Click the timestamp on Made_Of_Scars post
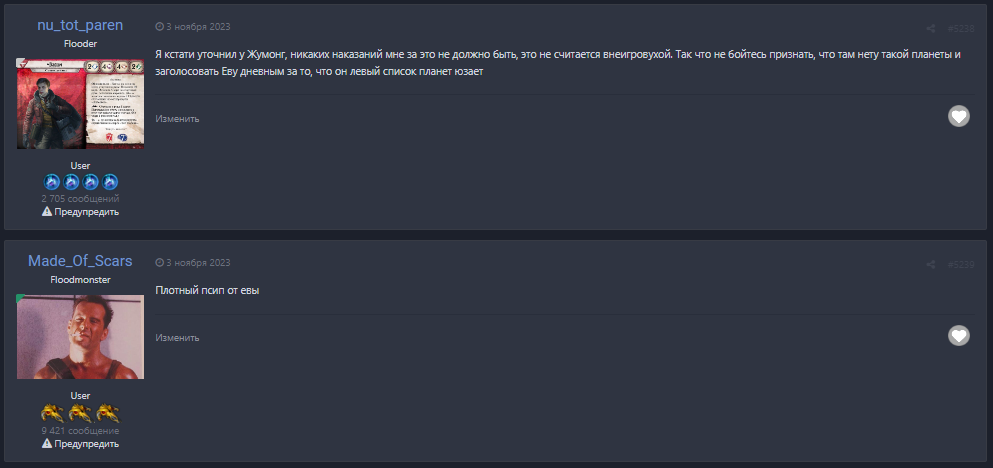993x468 pixels. (x=198, y=263)
